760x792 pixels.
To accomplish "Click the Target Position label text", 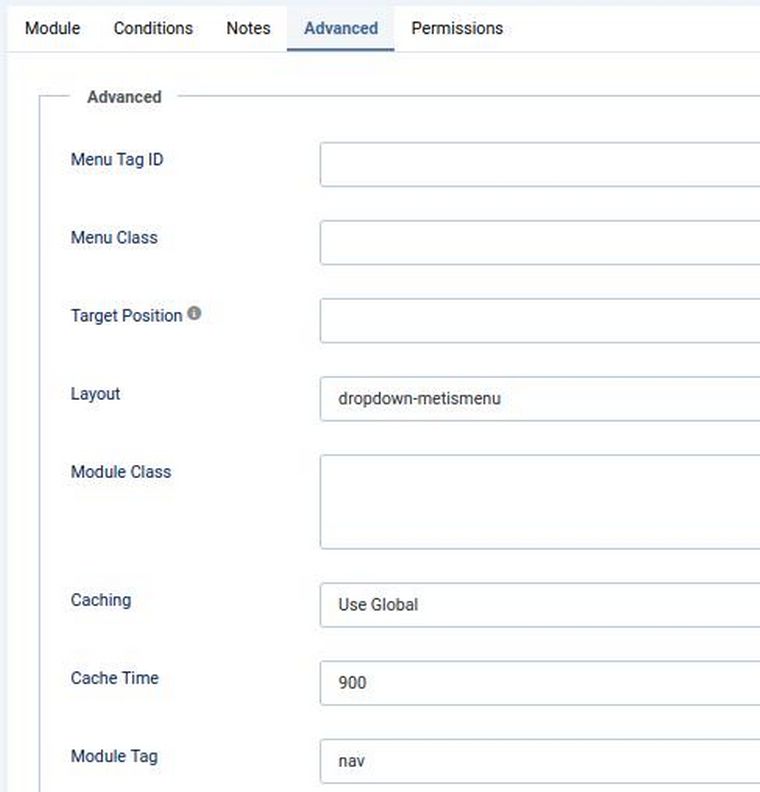I will [x=126, y=316].
